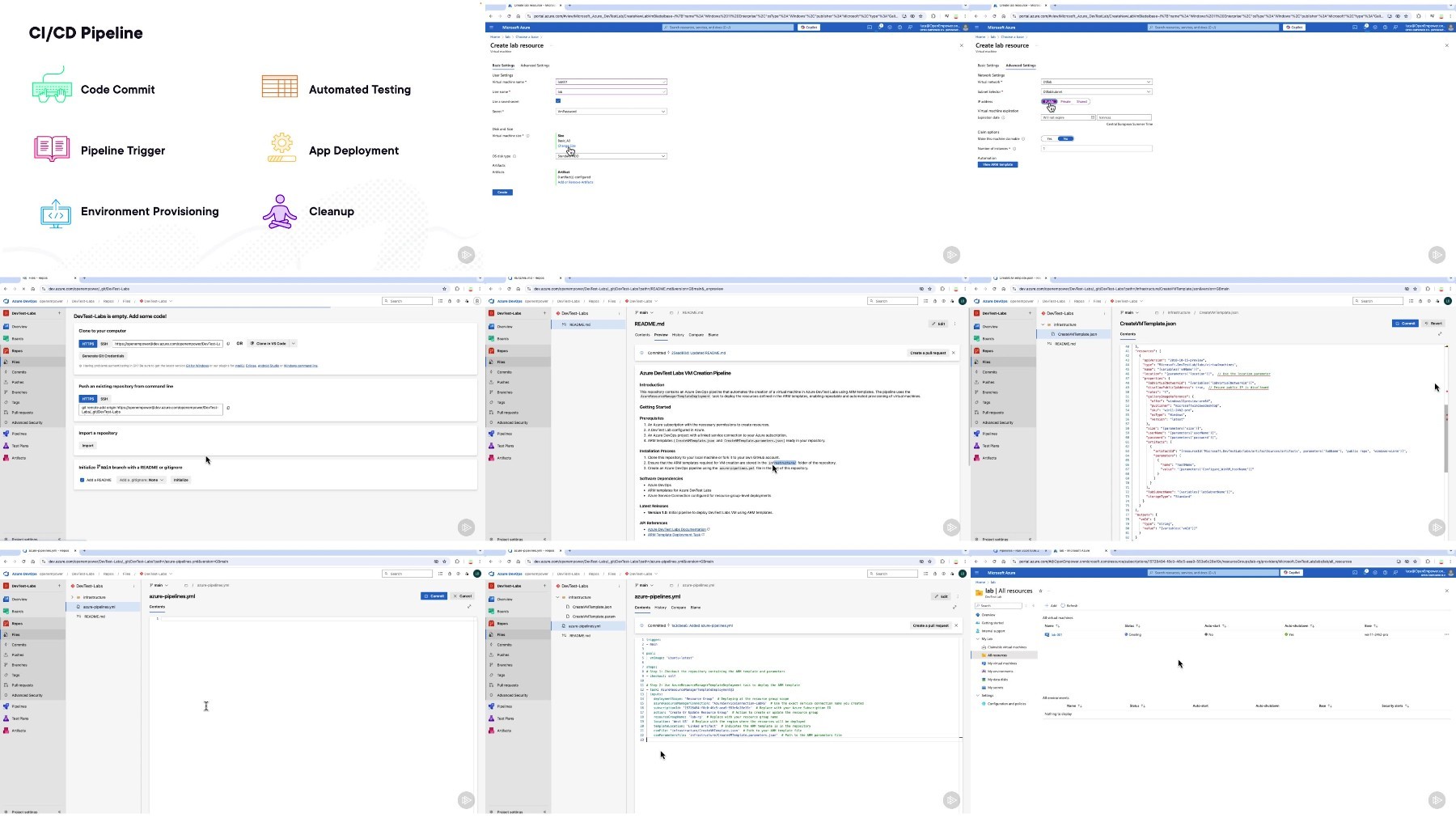Viewport: 1456px width, 818px height.
Task: Switch to Advanced Settings tab in Basic Settings panel
Action: (535, 66)
